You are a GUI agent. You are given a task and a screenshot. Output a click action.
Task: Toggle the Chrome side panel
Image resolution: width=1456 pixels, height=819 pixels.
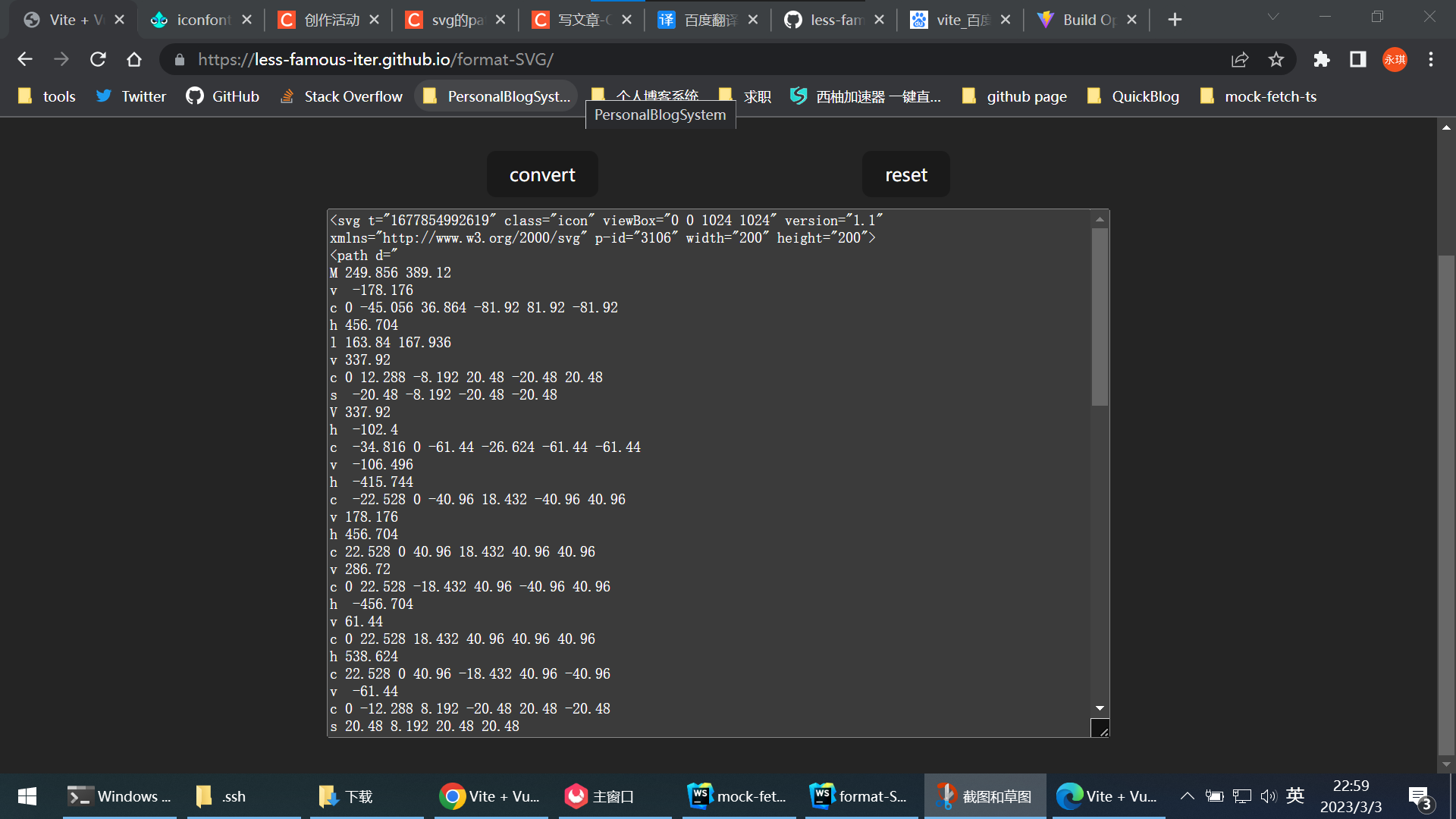[x=1358, y=59]
